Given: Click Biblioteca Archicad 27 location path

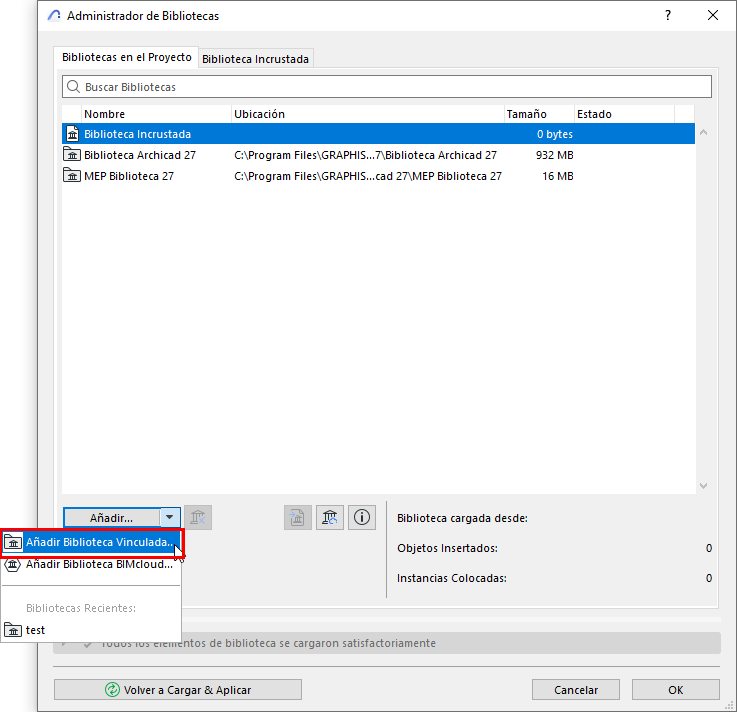Looking at the screenshot, I should pyautogui.click(x=365, y=155).
